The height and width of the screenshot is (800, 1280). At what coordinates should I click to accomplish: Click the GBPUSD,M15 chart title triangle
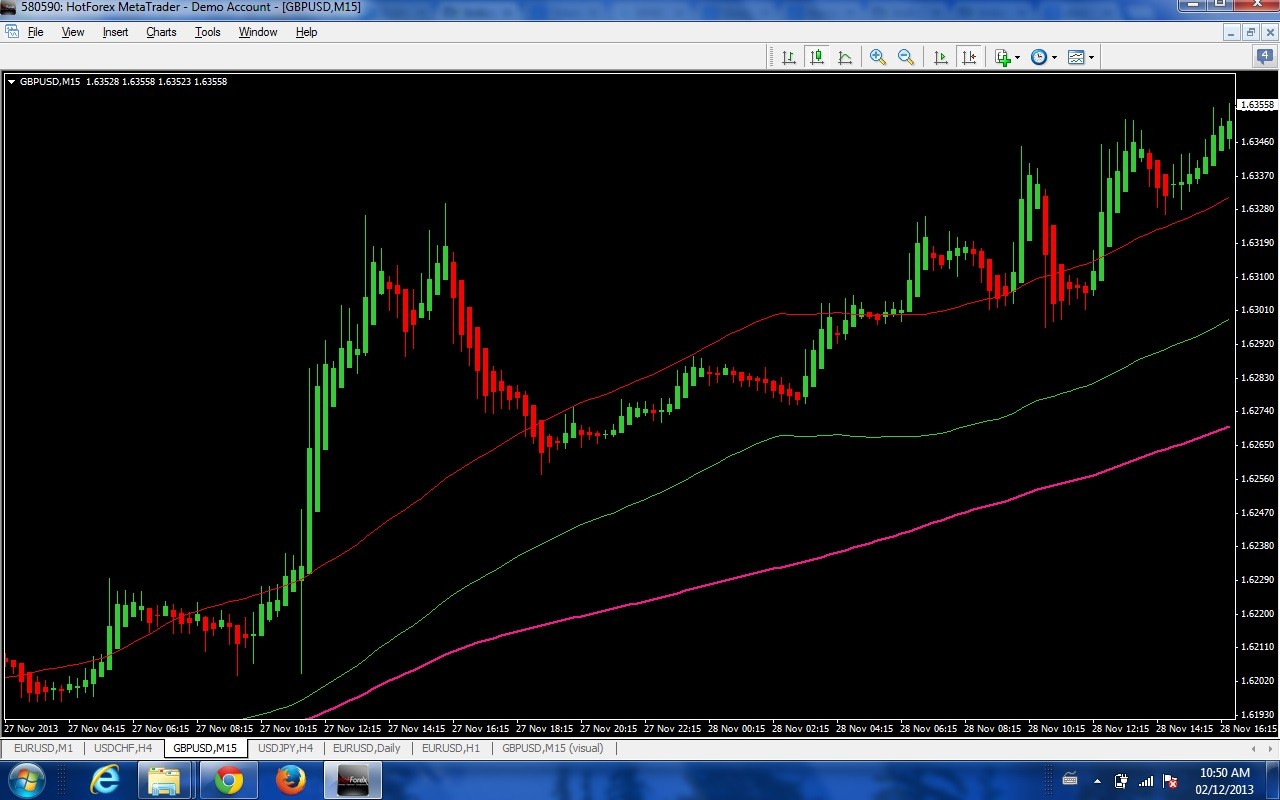pos(11,82)
